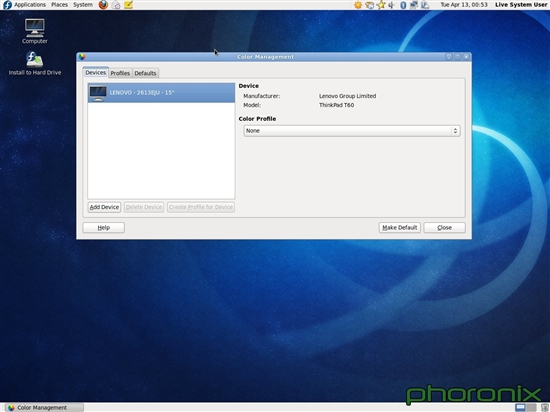Open the volume control tray icon

(392, 5)
